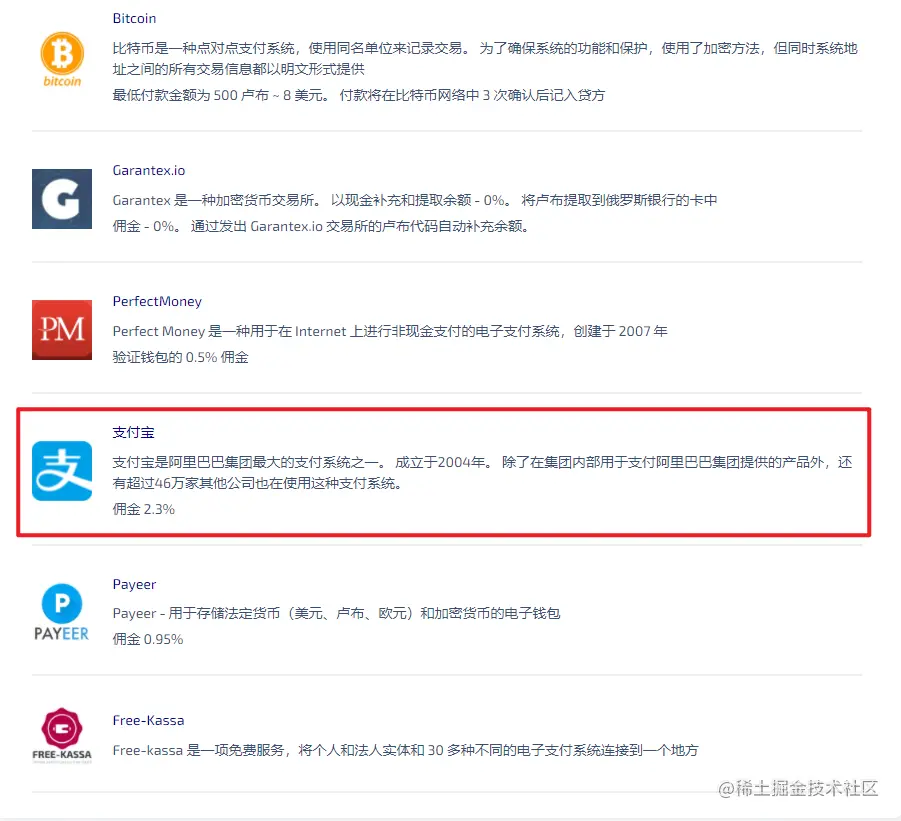
Task: Click the text '佣金 0.95%'
Action: tap(148, 639)
